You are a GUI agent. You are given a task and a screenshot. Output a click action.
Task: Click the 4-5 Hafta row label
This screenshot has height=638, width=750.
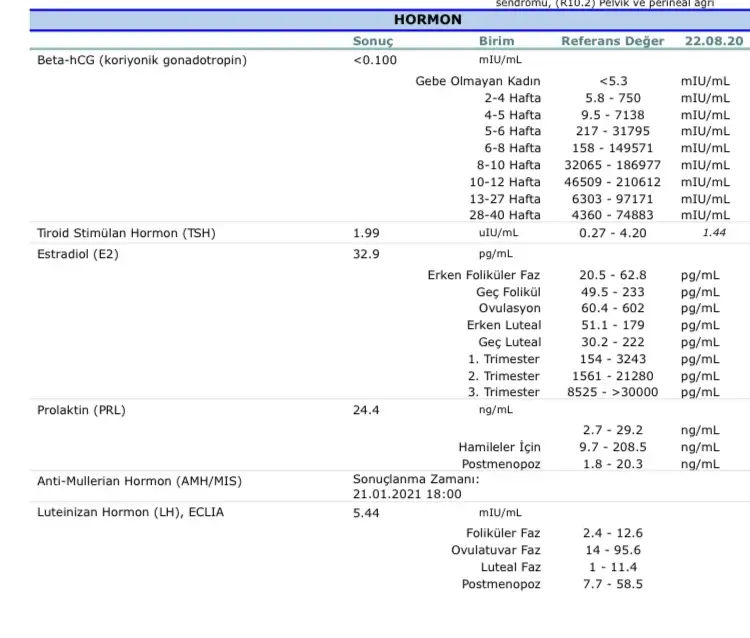point(512,115)
